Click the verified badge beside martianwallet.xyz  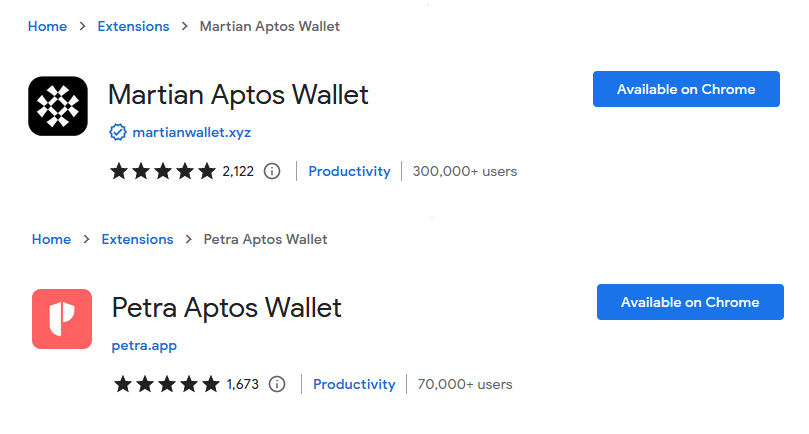click(x=118, y=132)
